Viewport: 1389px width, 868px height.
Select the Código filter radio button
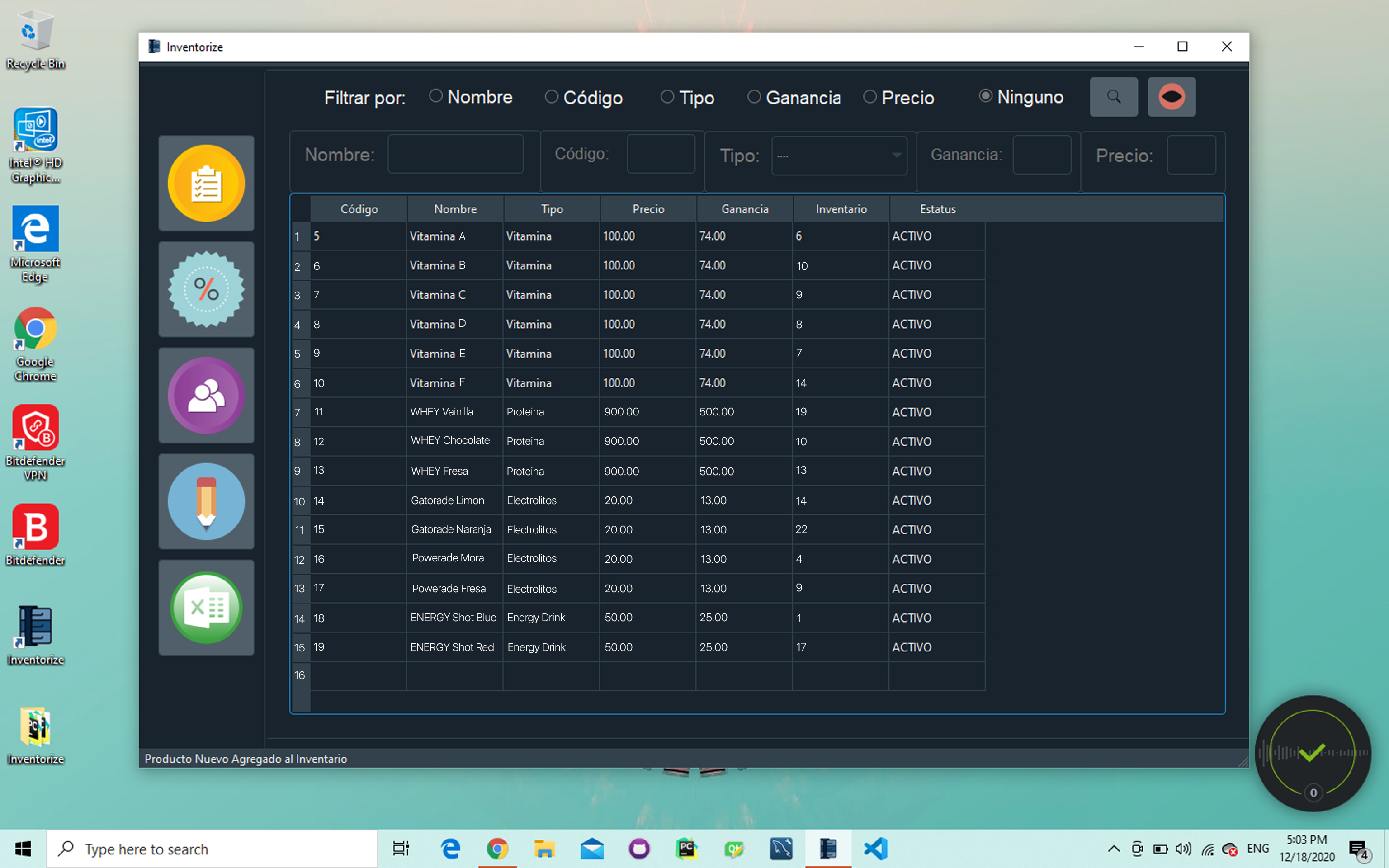click(x=552, y=96)
